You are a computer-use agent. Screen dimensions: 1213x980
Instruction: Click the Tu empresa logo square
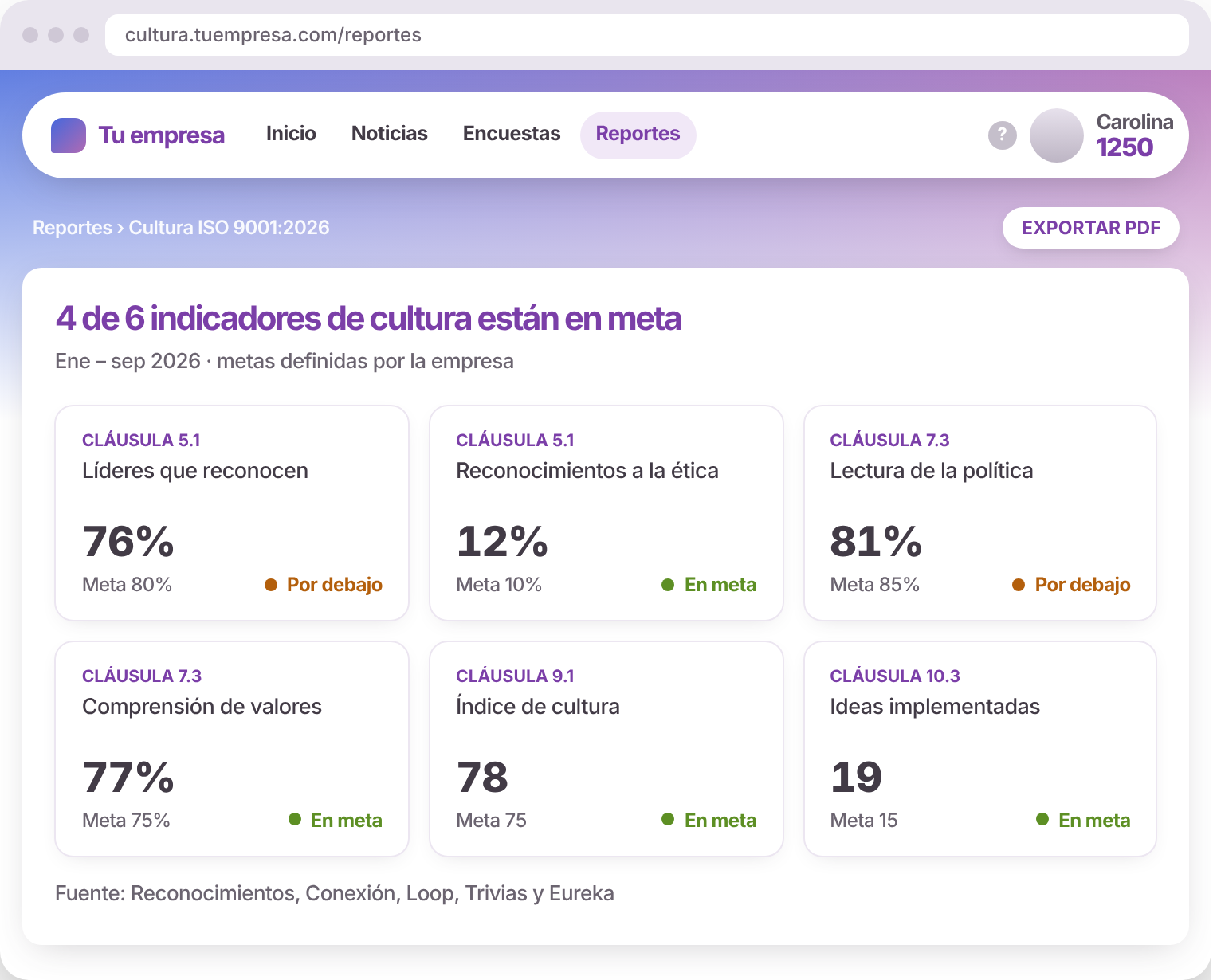click(69, 135)
